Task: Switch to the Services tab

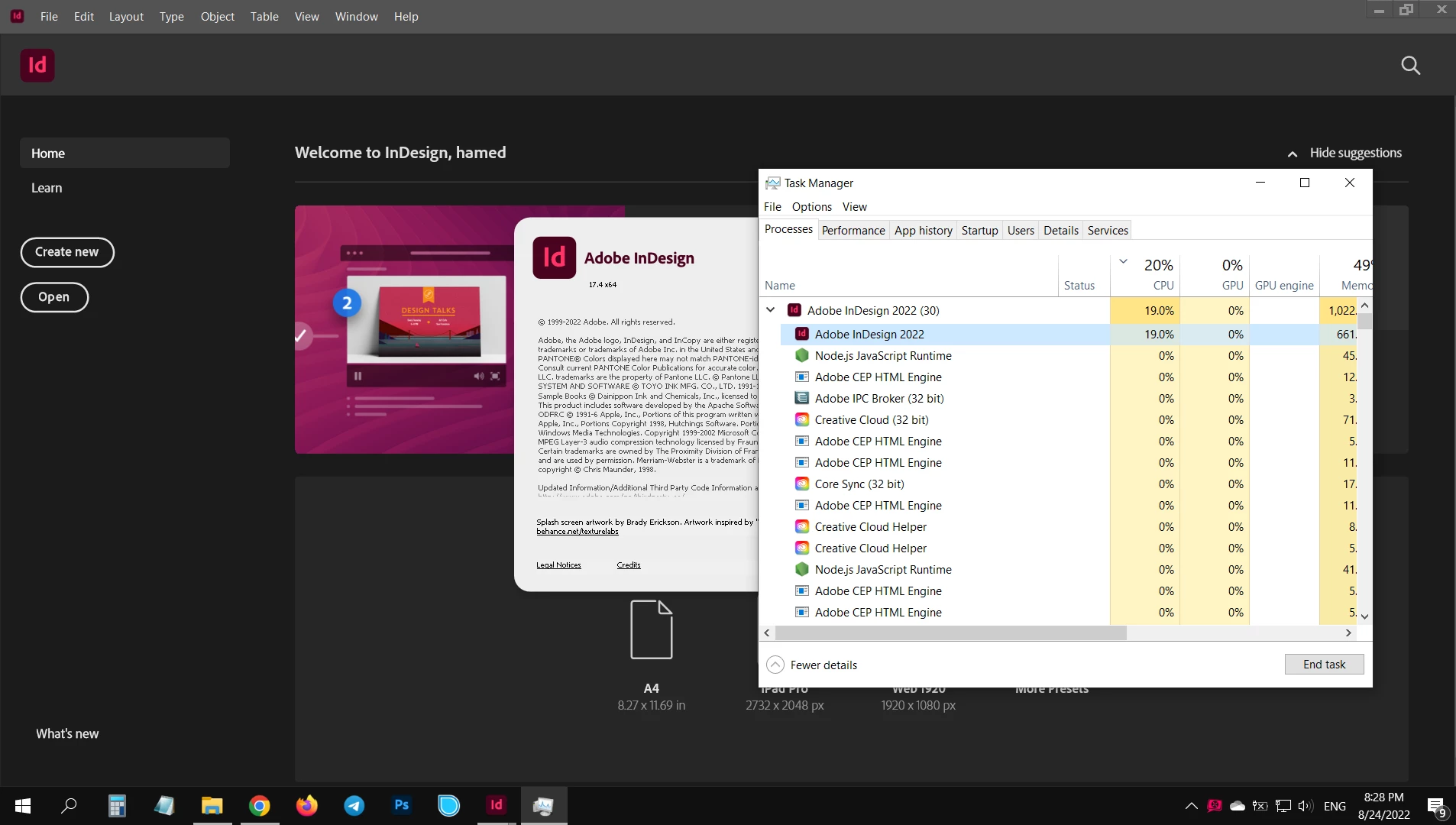Action: tap(1108, 230)
